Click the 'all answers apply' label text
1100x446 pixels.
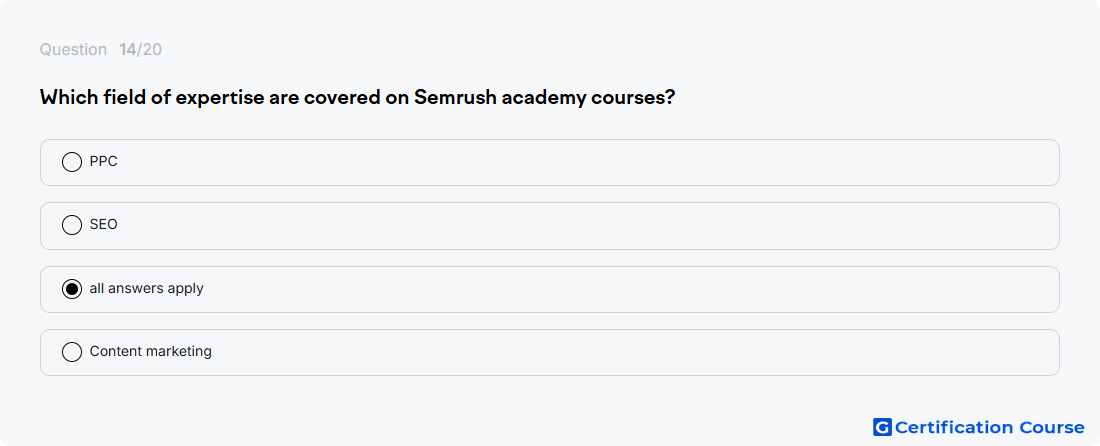(147, 288)
